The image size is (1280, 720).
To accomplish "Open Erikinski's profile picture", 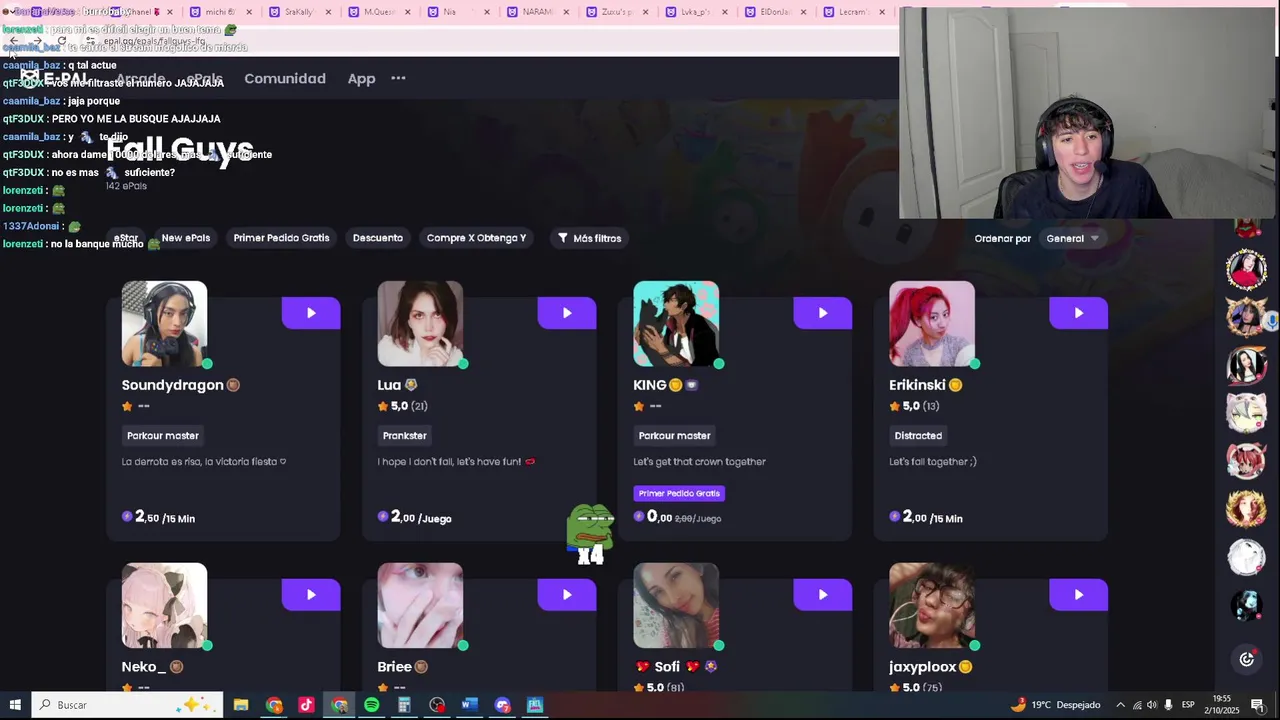I will click(932, 324).
